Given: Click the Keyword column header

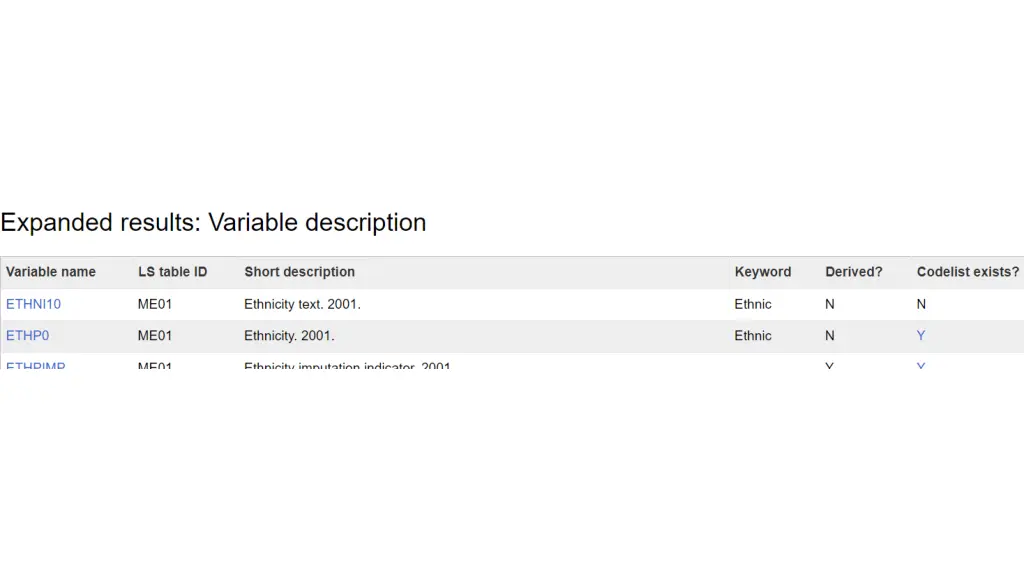Looking at the screenshot, I should [763, 272].
